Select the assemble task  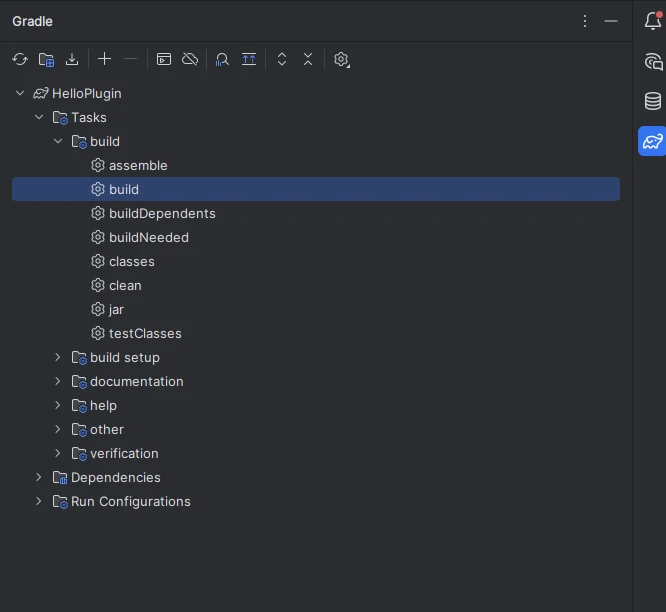(x=138, y=165)
